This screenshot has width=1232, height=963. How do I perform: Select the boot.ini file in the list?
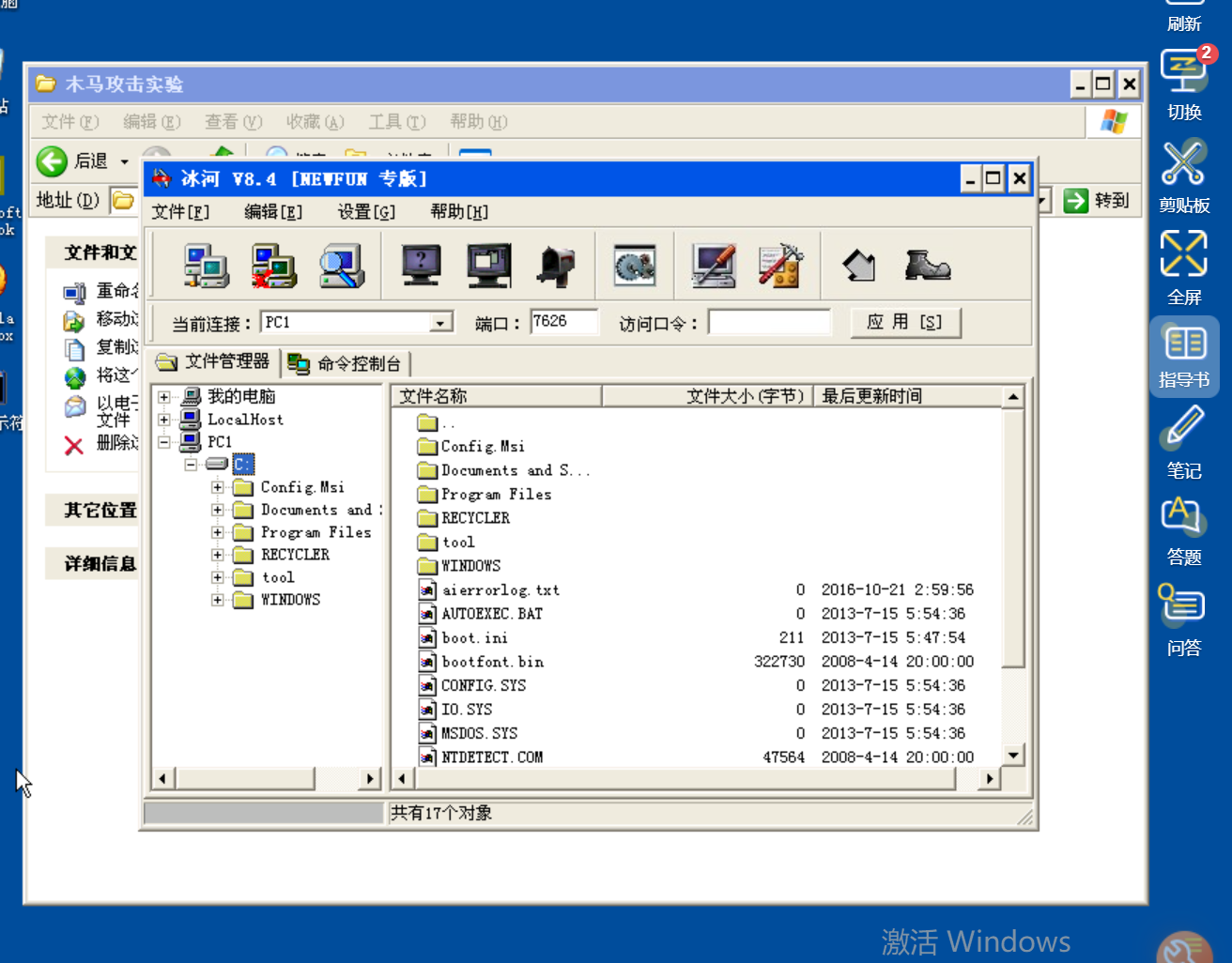click(x=474, y=638)
